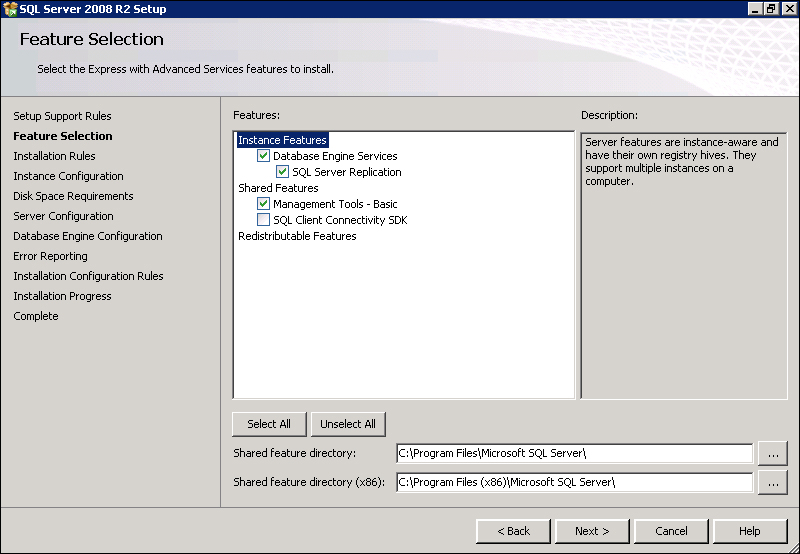
Task: Cancel the SQL Server setup
Action: [x=671, y=531]
